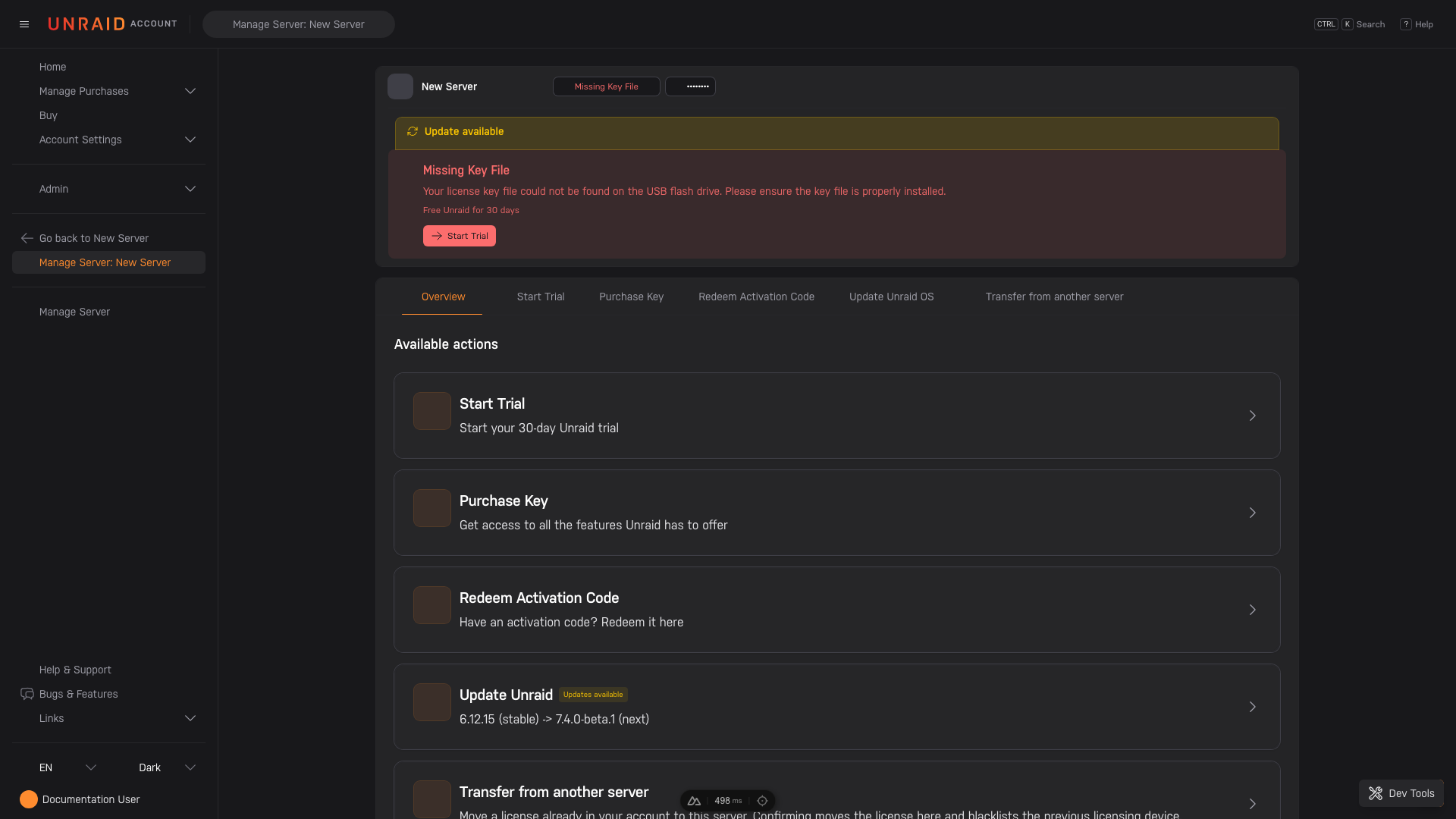
Task: Click the Transfer from another server card icon
Action: click(x=432, y=799)
